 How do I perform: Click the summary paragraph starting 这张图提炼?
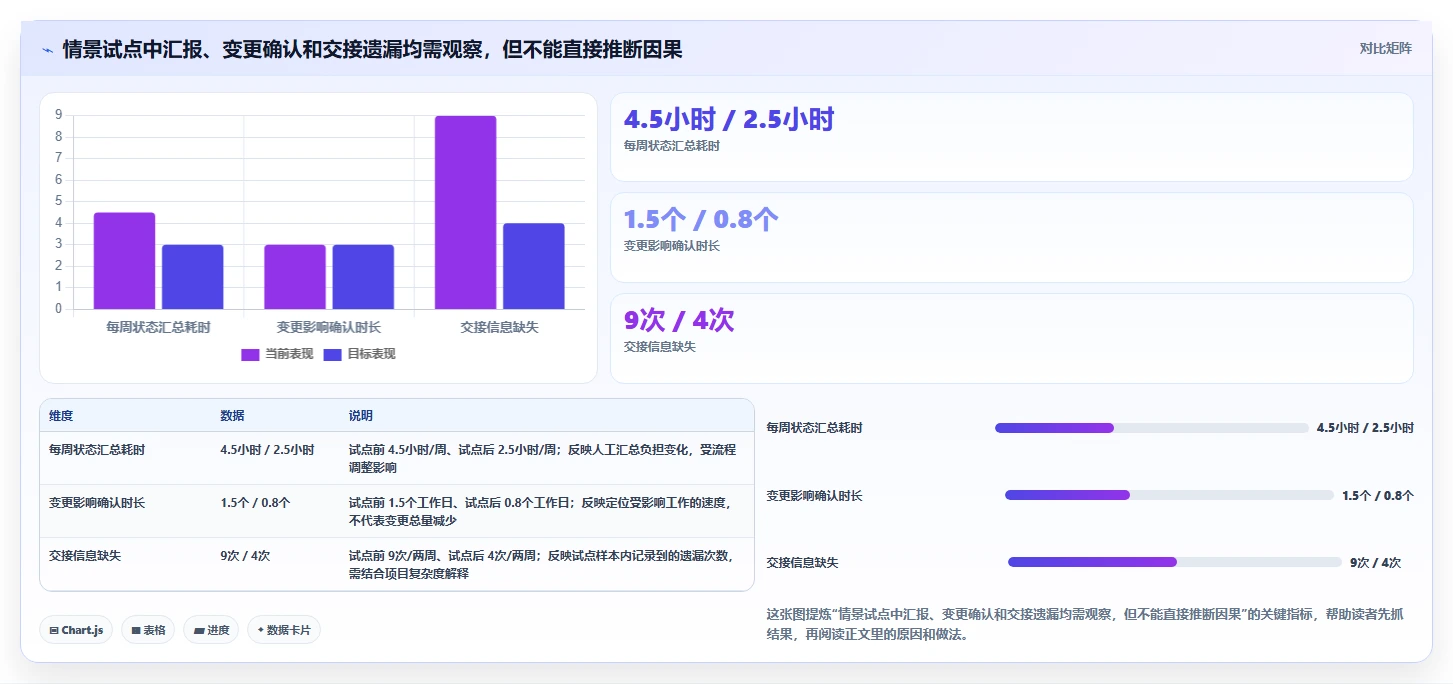point(1085,624)
